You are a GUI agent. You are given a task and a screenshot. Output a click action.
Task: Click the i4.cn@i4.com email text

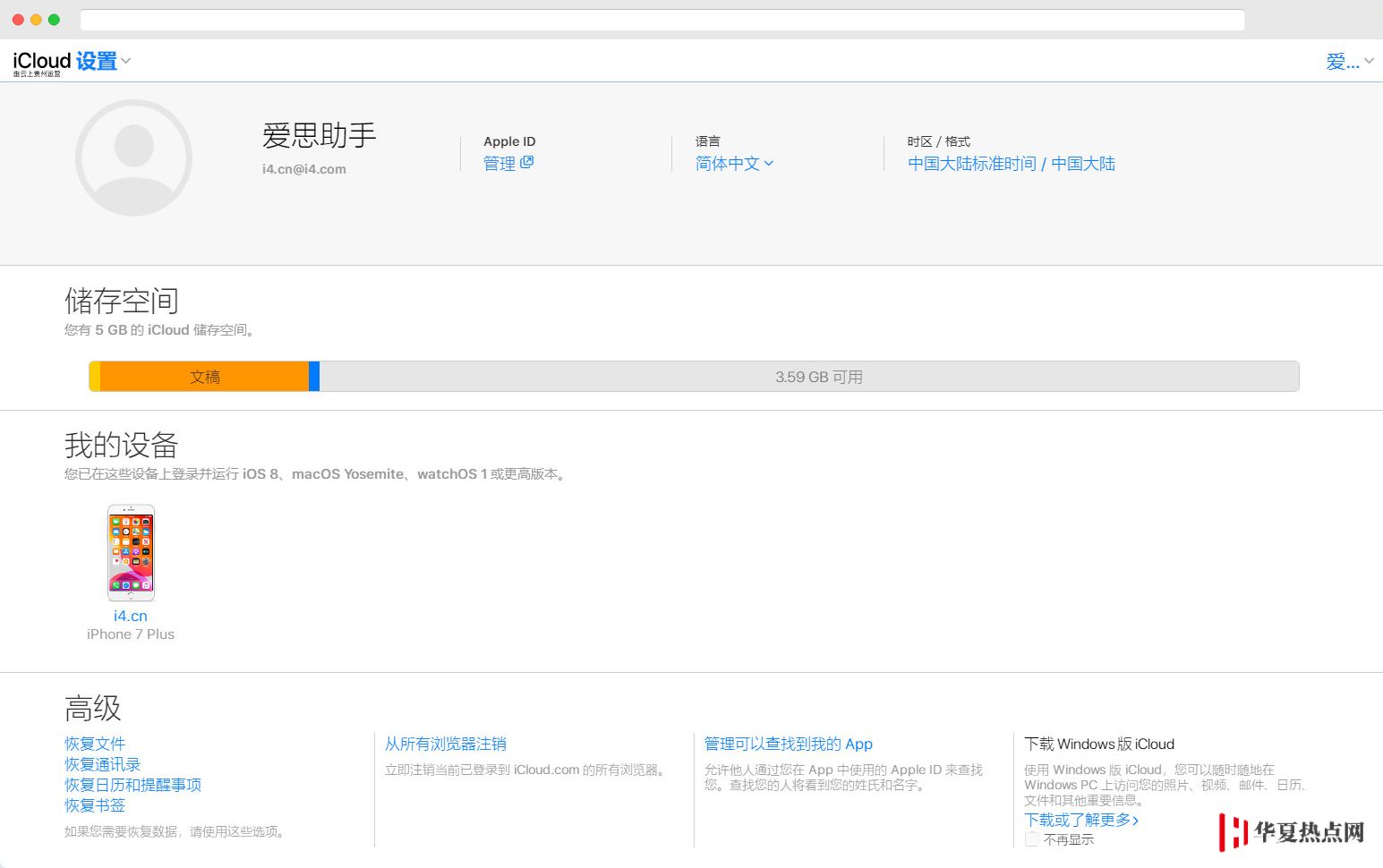tap(304, 169)
